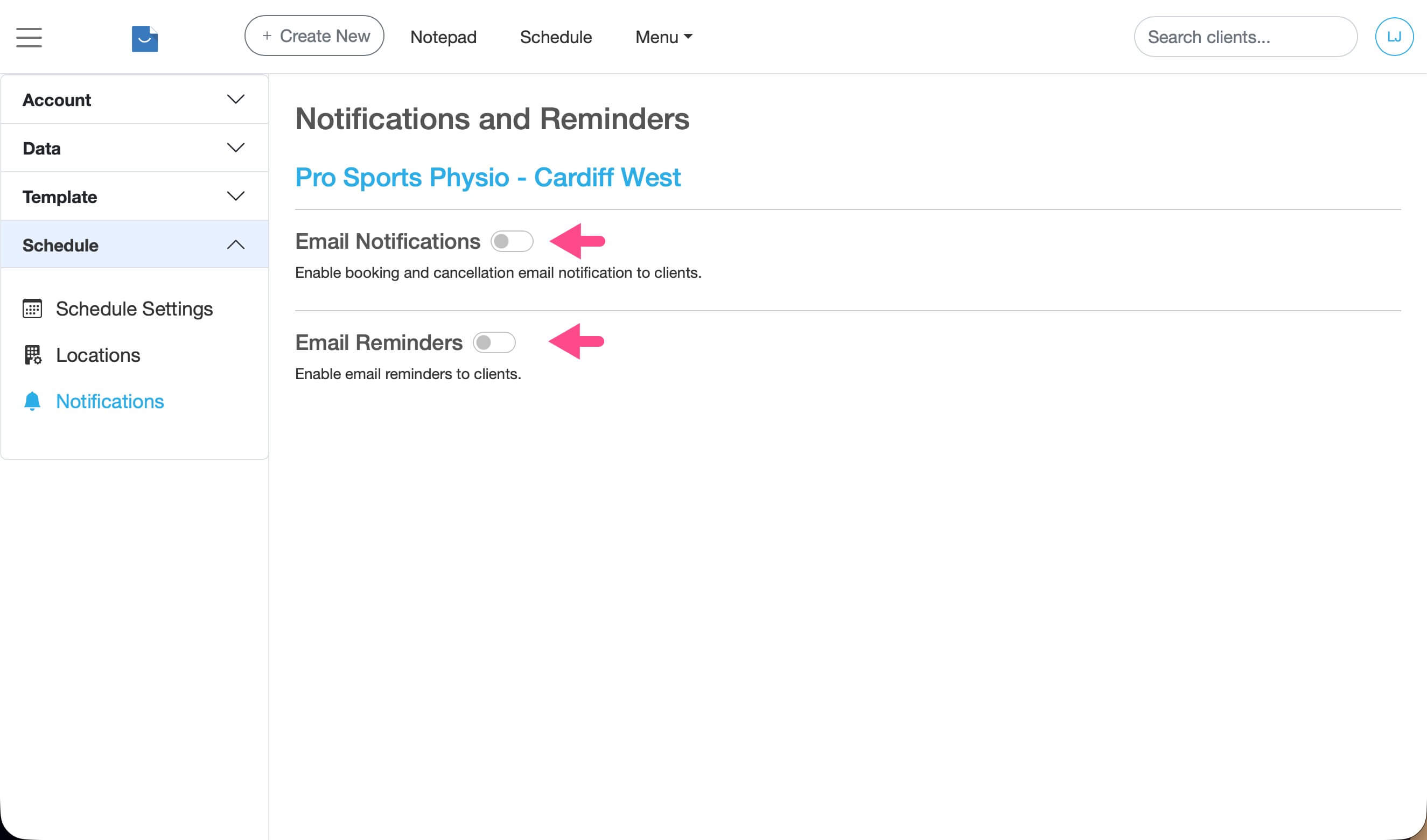The height and width of the screenshot is (840, 1427).
Task: Enable the Email Notifications toggle
Action: click(x=512, y=241)
